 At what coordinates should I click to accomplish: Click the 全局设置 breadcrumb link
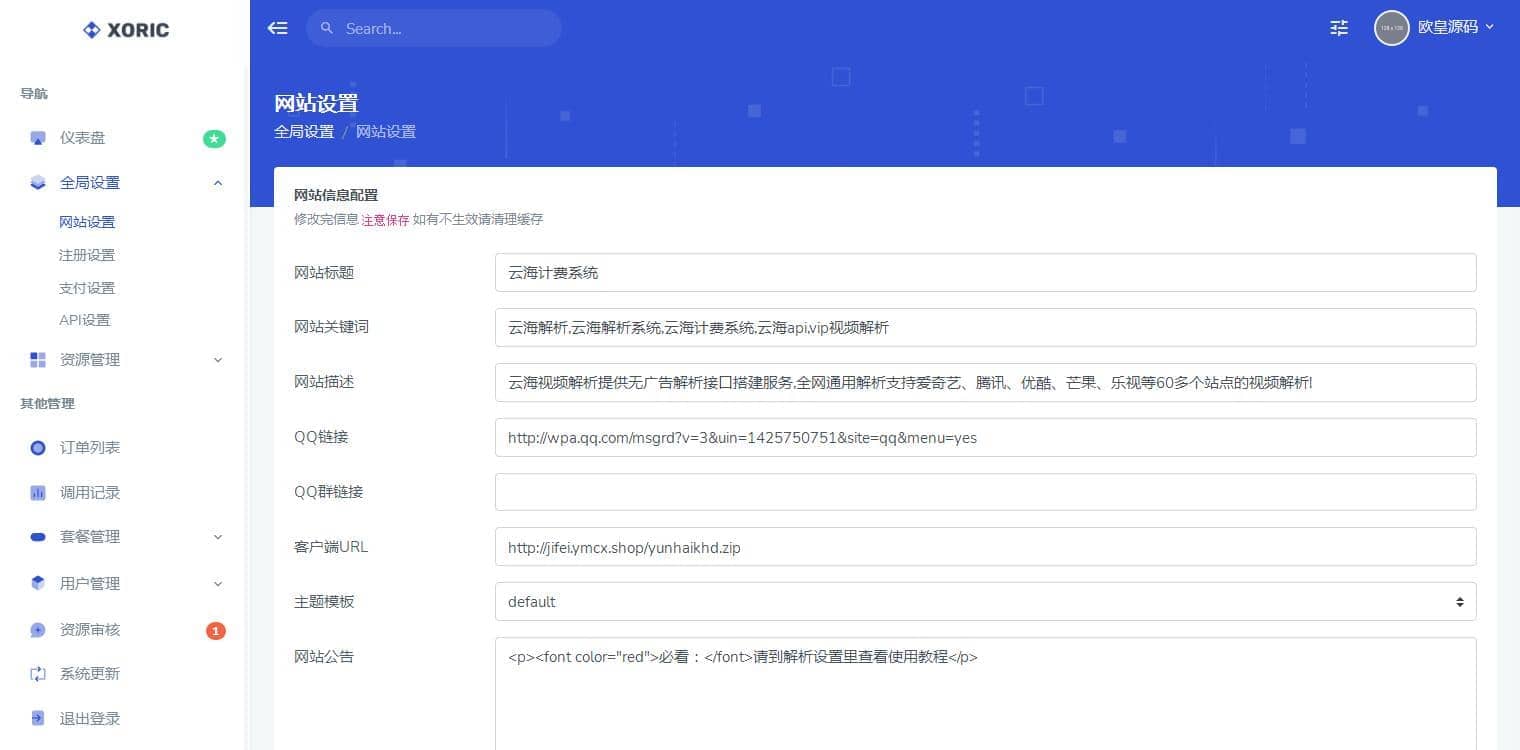point(304,132)
